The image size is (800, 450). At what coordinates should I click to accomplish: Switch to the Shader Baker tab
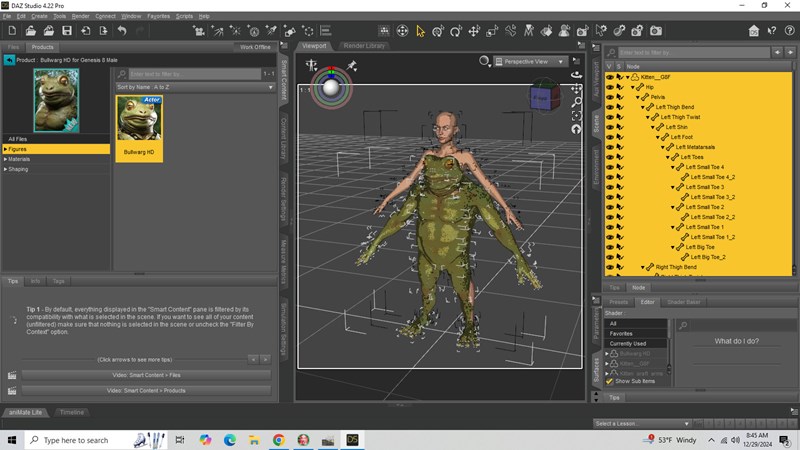coord(684,302)
